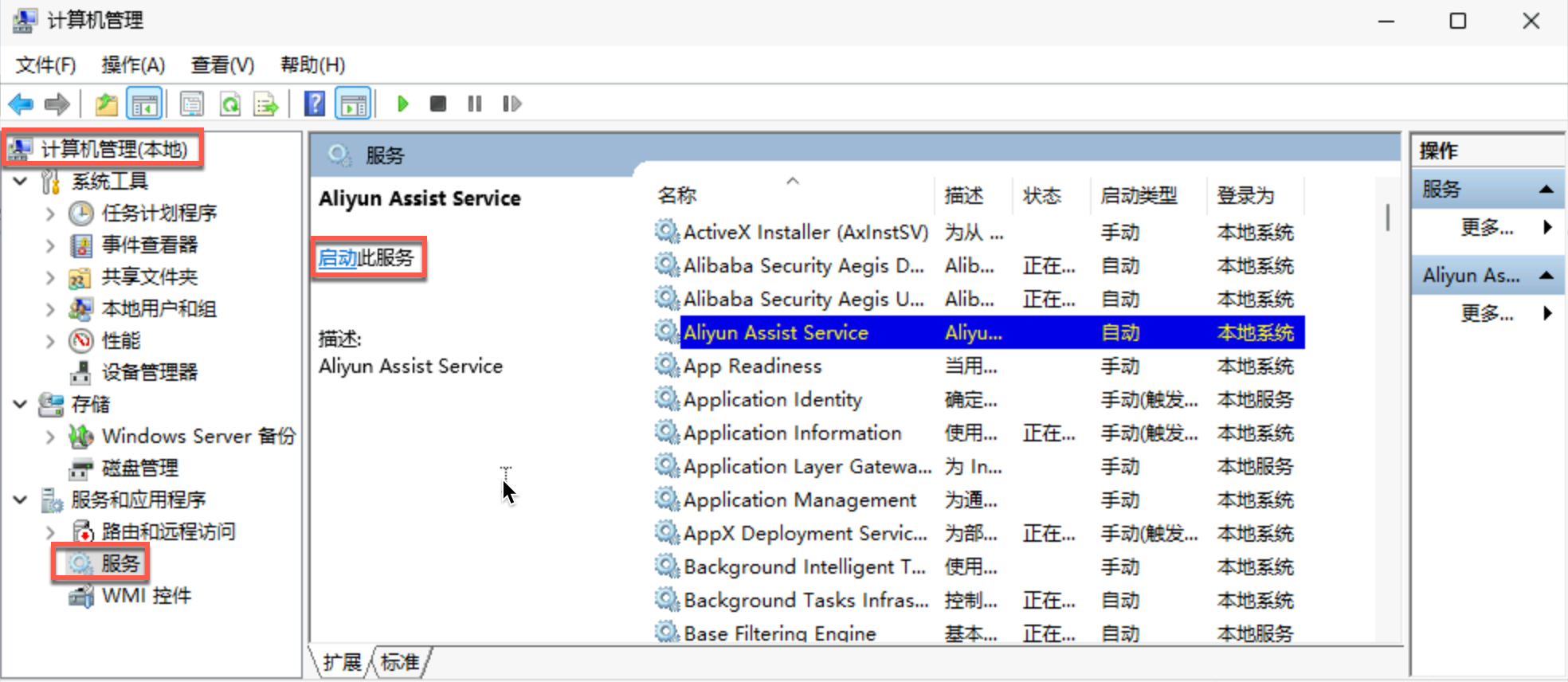
Task: Expand the 路由和远程访问 node chevron
Action: [50, 531]
